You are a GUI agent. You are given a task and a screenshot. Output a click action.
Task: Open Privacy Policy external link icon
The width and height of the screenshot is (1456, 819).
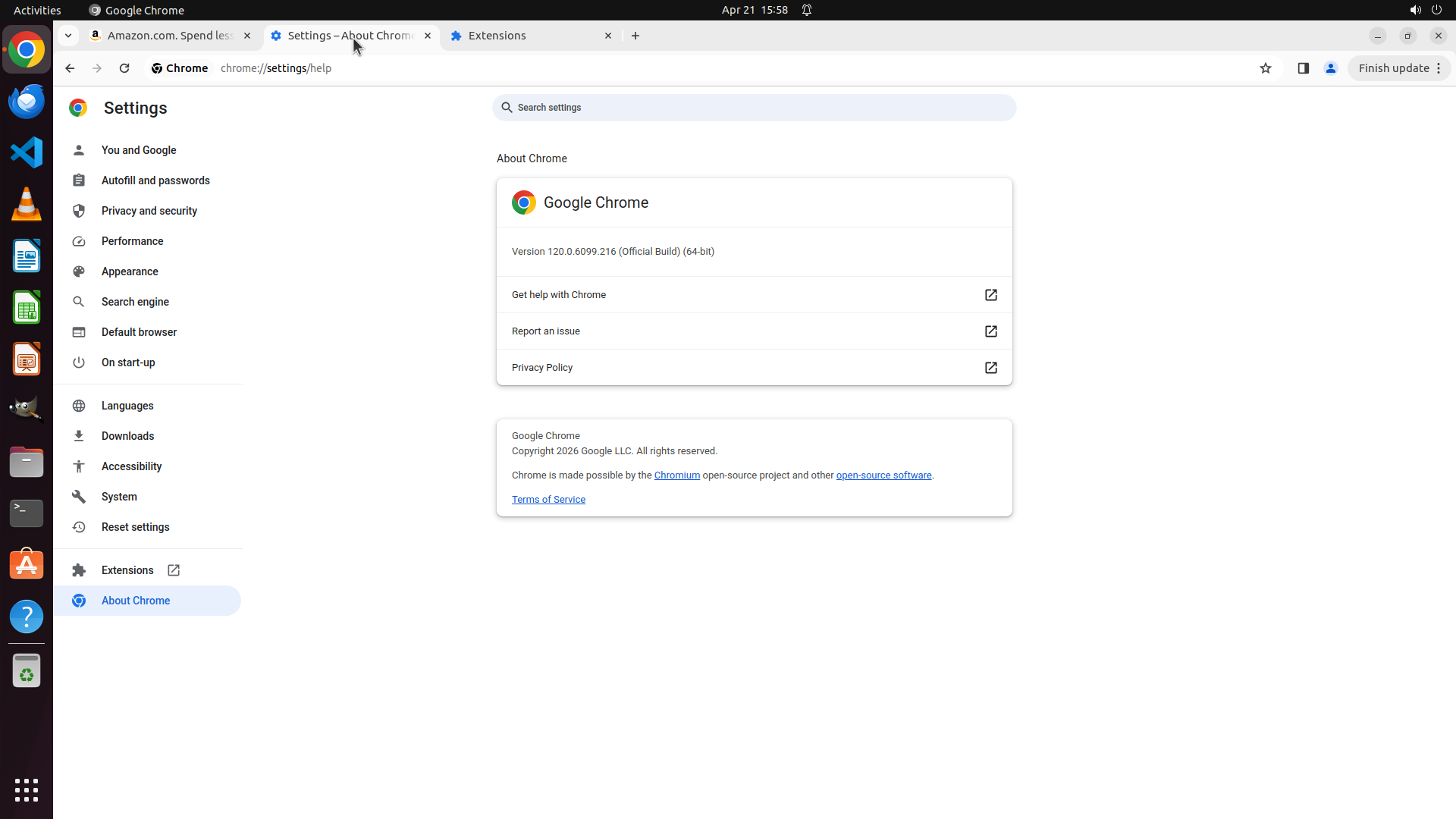pyautogui.click(x=990, y=368)
